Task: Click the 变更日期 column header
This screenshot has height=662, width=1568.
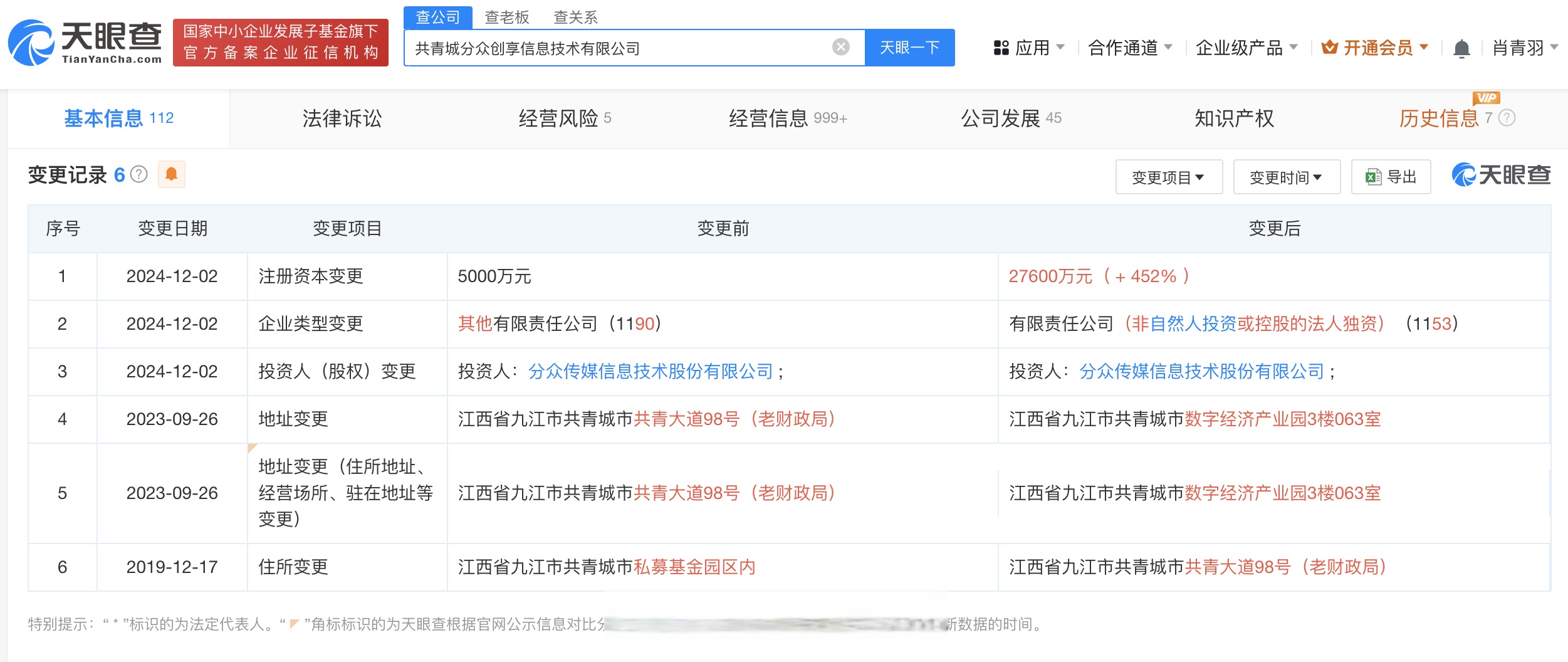Action: tap(172, 228)
